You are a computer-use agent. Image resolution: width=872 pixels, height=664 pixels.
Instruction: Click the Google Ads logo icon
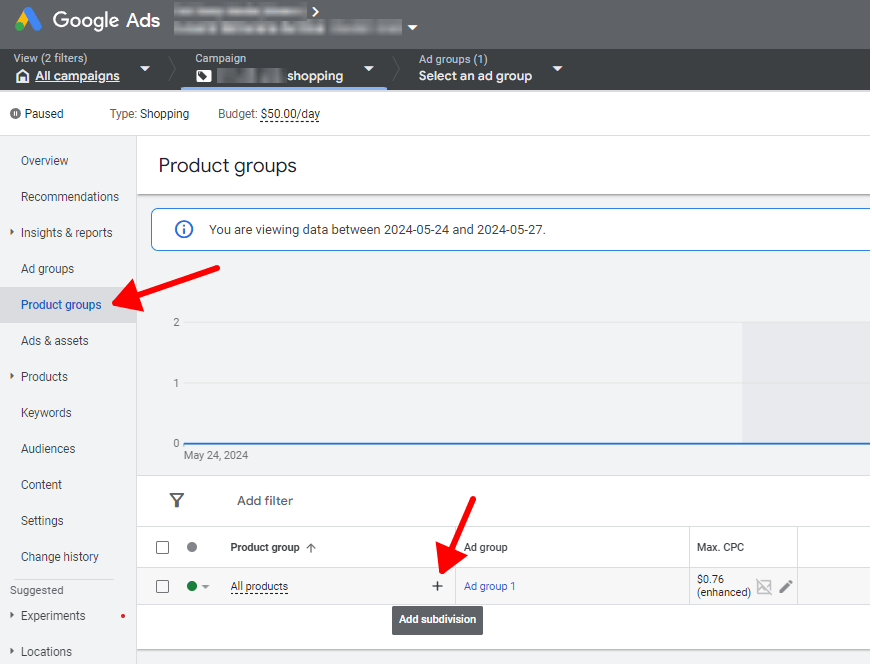tap(27, 20)
